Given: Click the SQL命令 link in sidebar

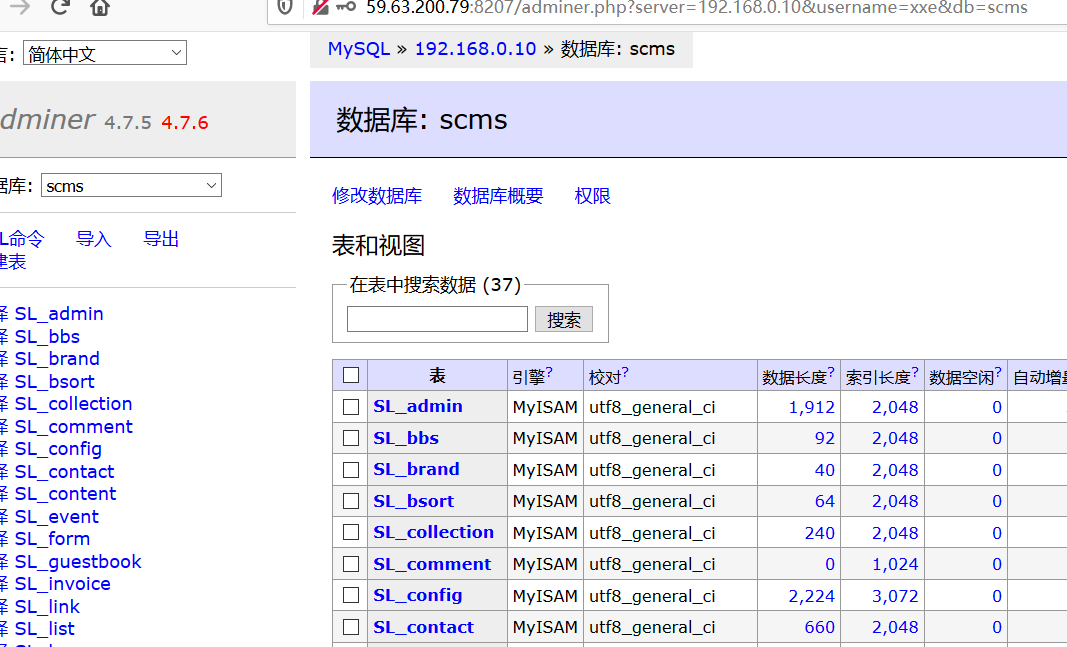Looking at the screenshot, I should tap(22, 239).
